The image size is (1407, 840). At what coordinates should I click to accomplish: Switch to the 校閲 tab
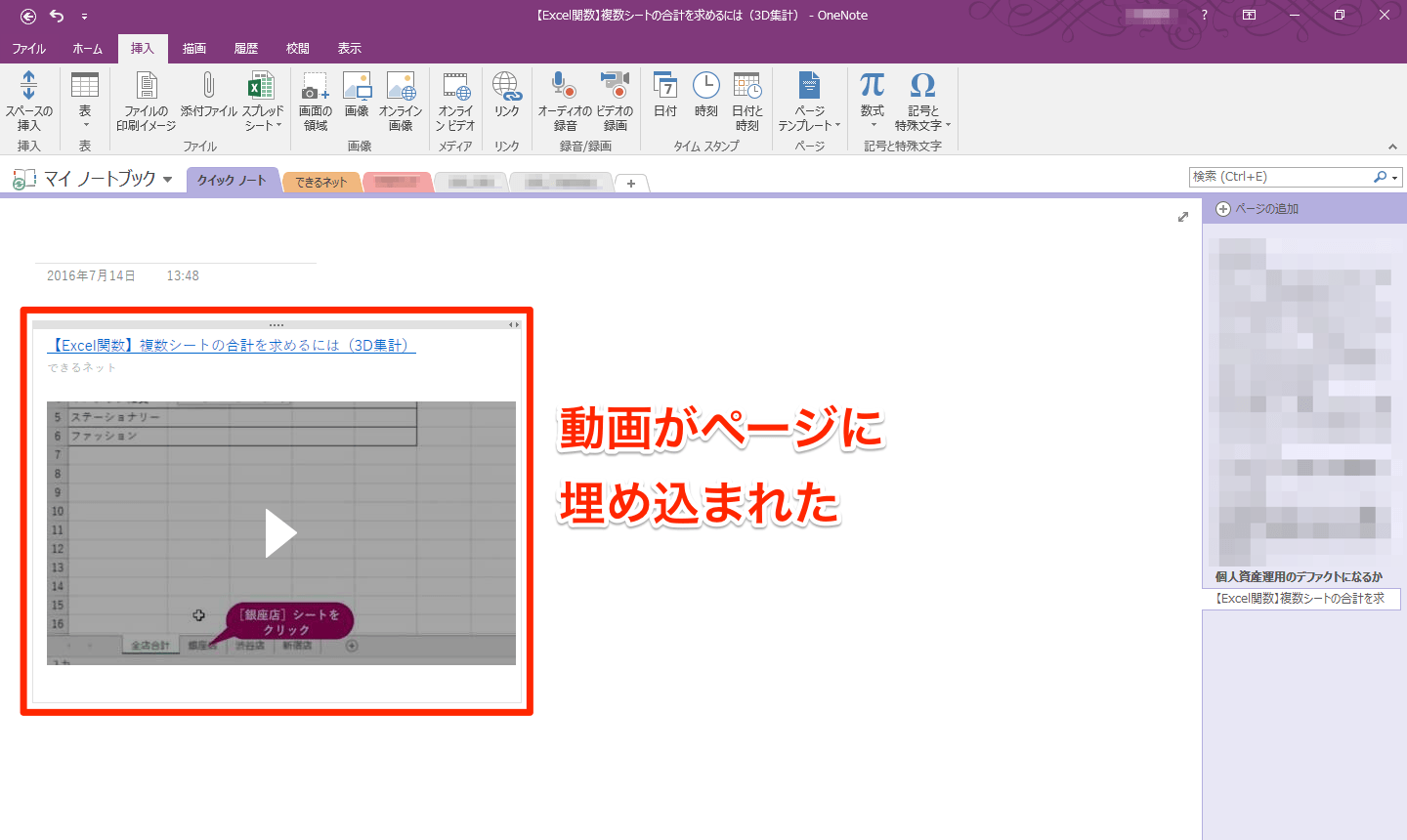point(298,48)
